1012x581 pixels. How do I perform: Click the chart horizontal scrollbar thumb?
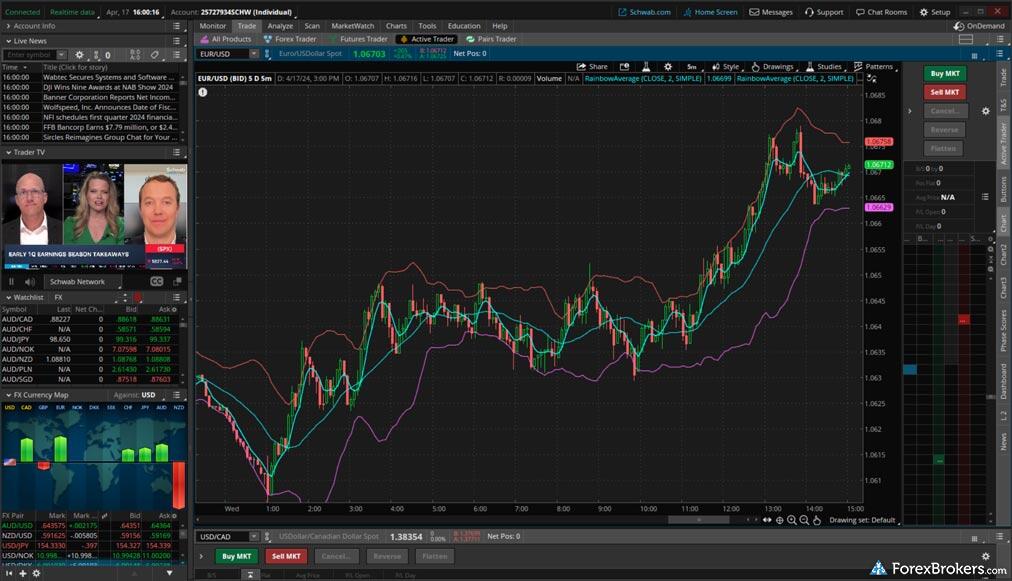[x=698, y=520]
